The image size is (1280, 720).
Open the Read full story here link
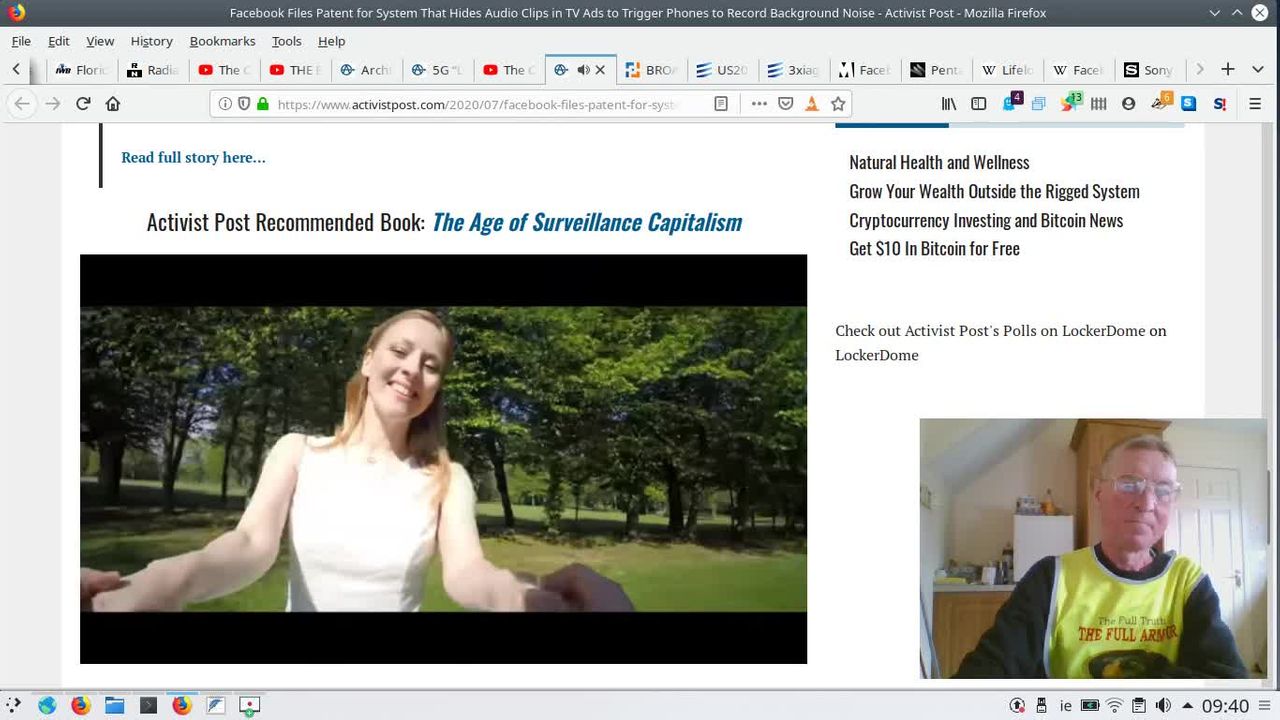193,157
